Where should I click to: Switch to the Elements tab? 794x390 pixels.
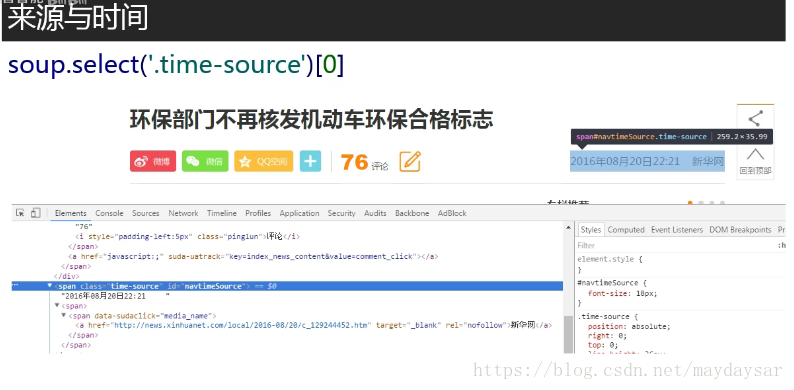(71, 213)
